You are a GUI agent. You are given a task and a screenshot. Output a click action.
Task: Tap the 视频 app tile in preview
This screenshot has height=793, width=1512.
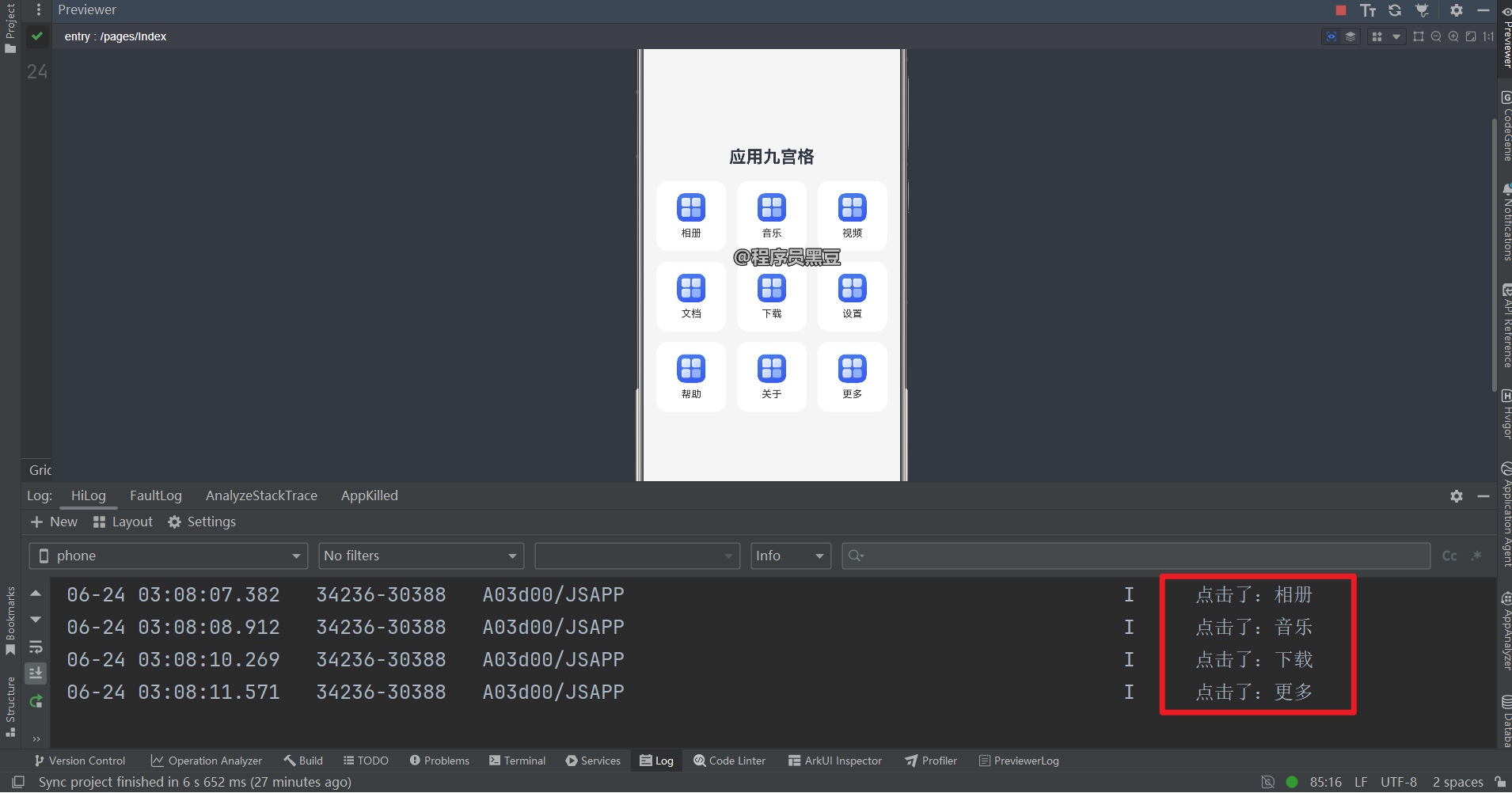click(853, 216)
